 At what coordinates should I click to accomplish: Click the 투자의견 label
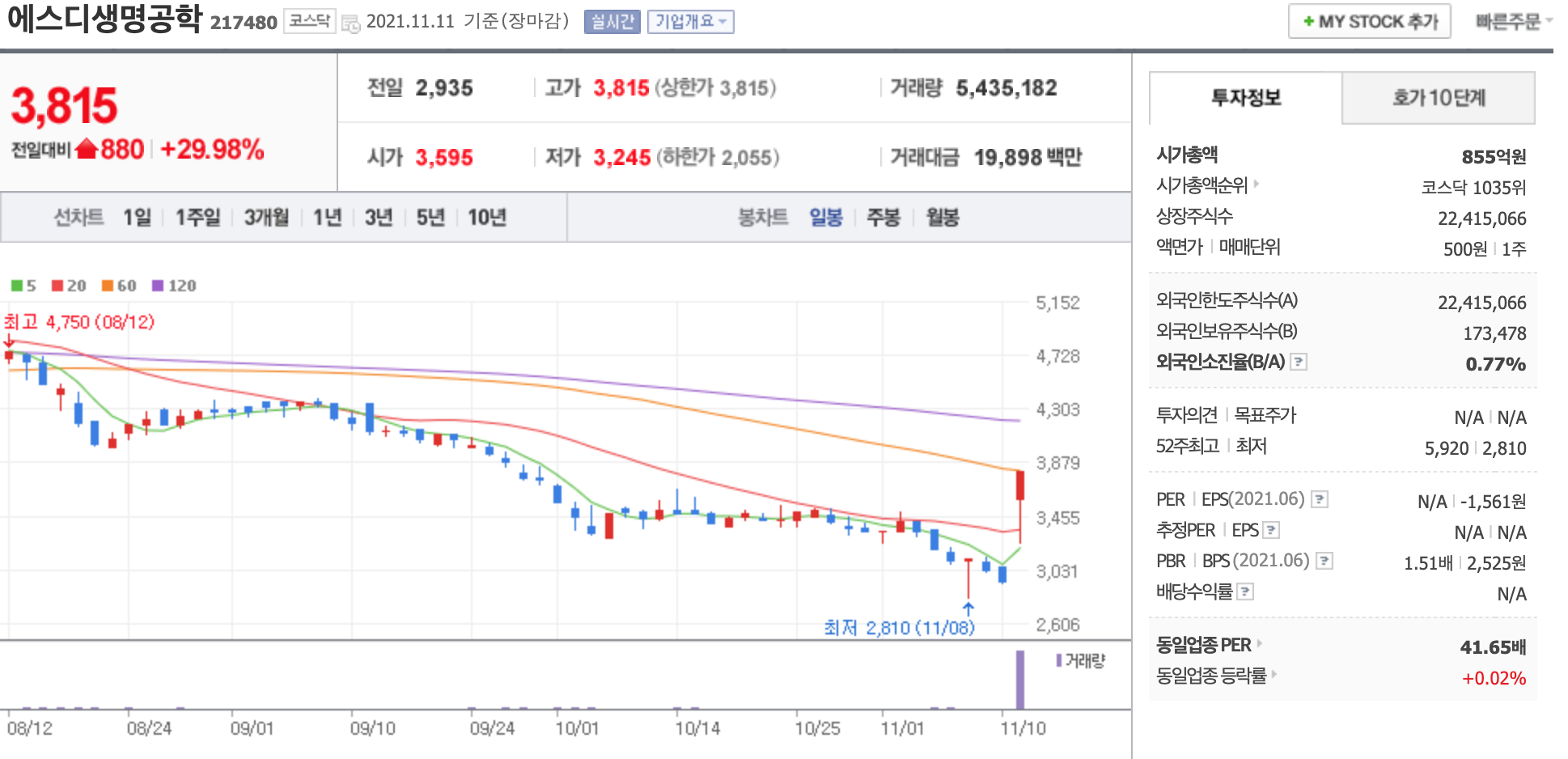click(x=1186, y=415)
